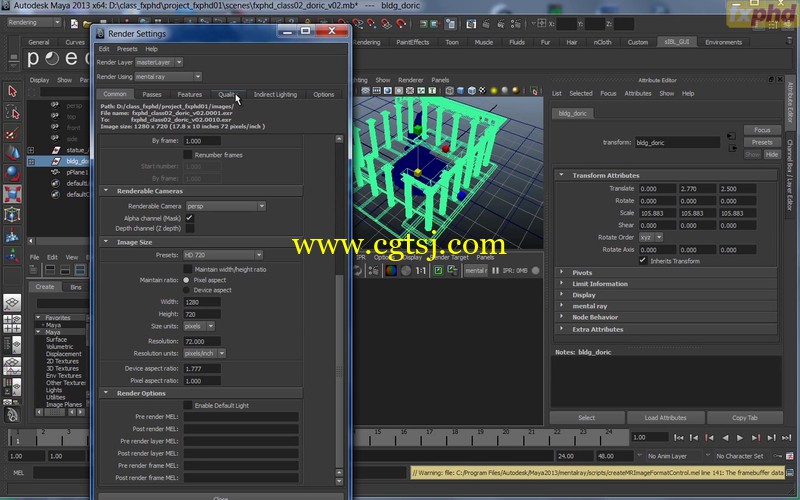The height and width of the screenshot is (500, 800).
Task: Open the Render Layer masterLayer dropdown
Action: [x=159, y=62]
